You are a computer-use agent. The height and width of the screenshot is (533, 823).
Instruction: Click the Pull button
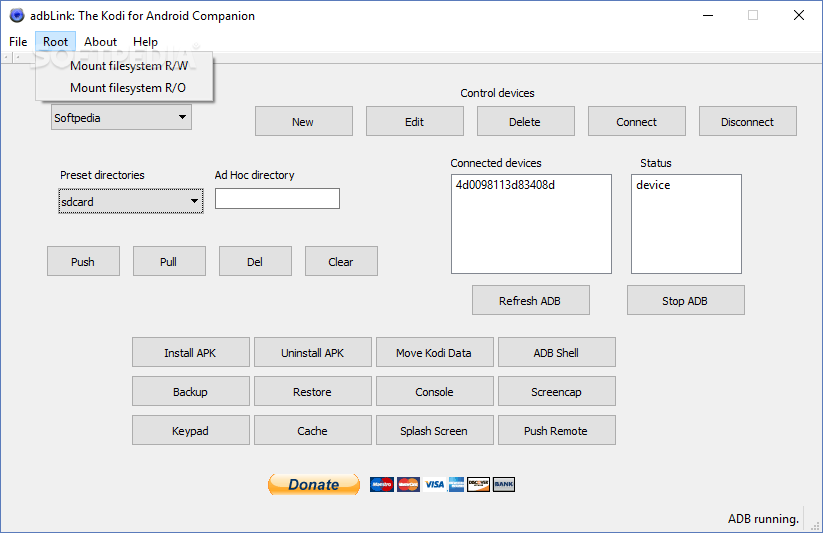(169, 261)
